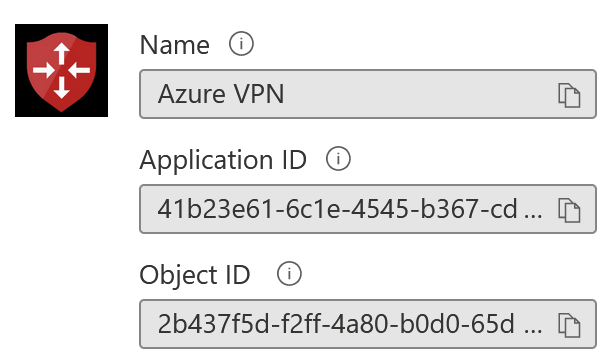The width and height of the screenshot is (608, 361).
Task: Click the Name label text
Action: coord(174,45)
